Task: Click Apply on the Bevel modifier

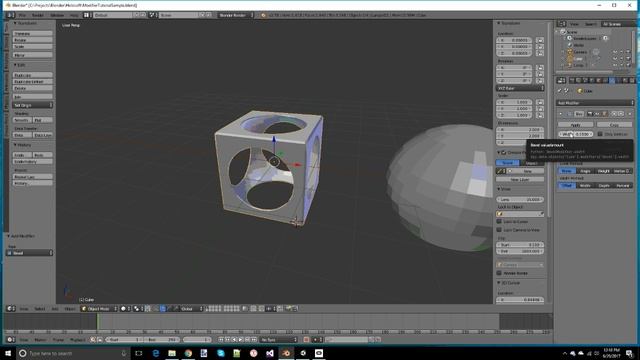Action: click(576, 124)
